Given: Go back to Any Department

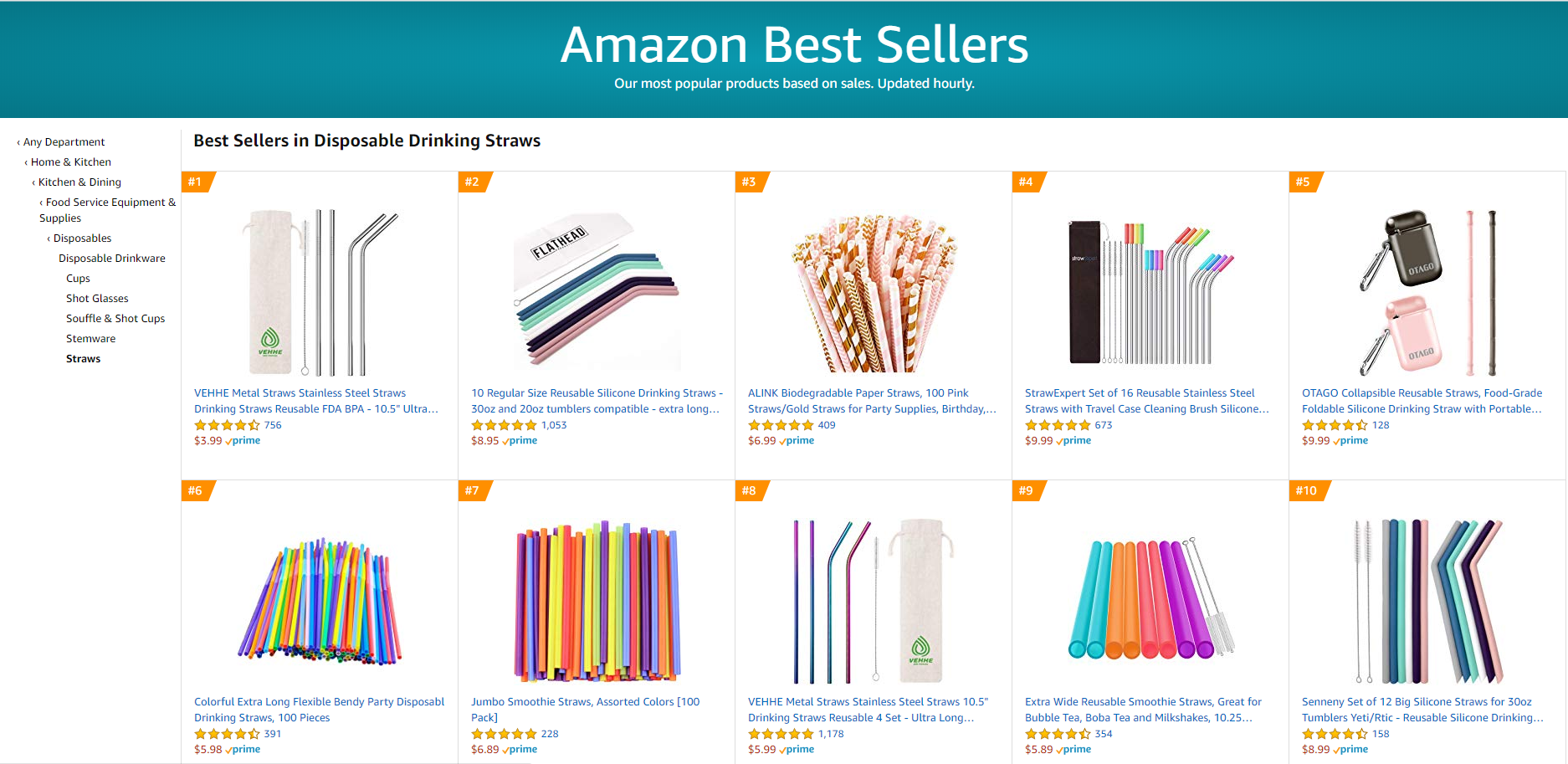Looking at the screenshot, I should [x=64, y=142].
